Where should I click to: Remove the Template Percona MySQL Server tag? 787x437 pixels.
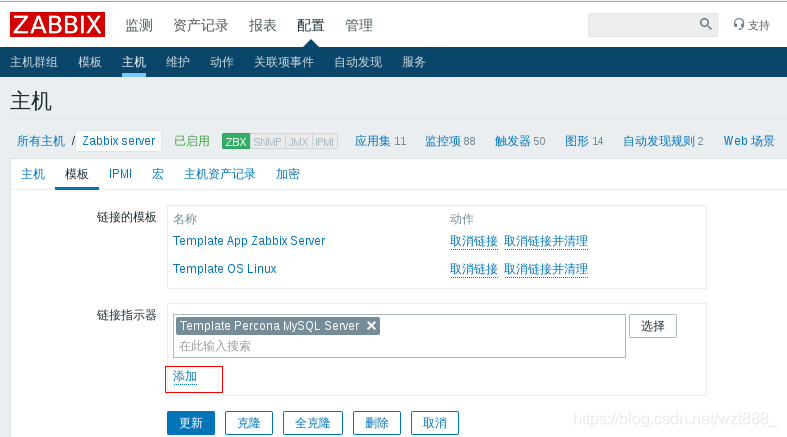pos(371,326)
